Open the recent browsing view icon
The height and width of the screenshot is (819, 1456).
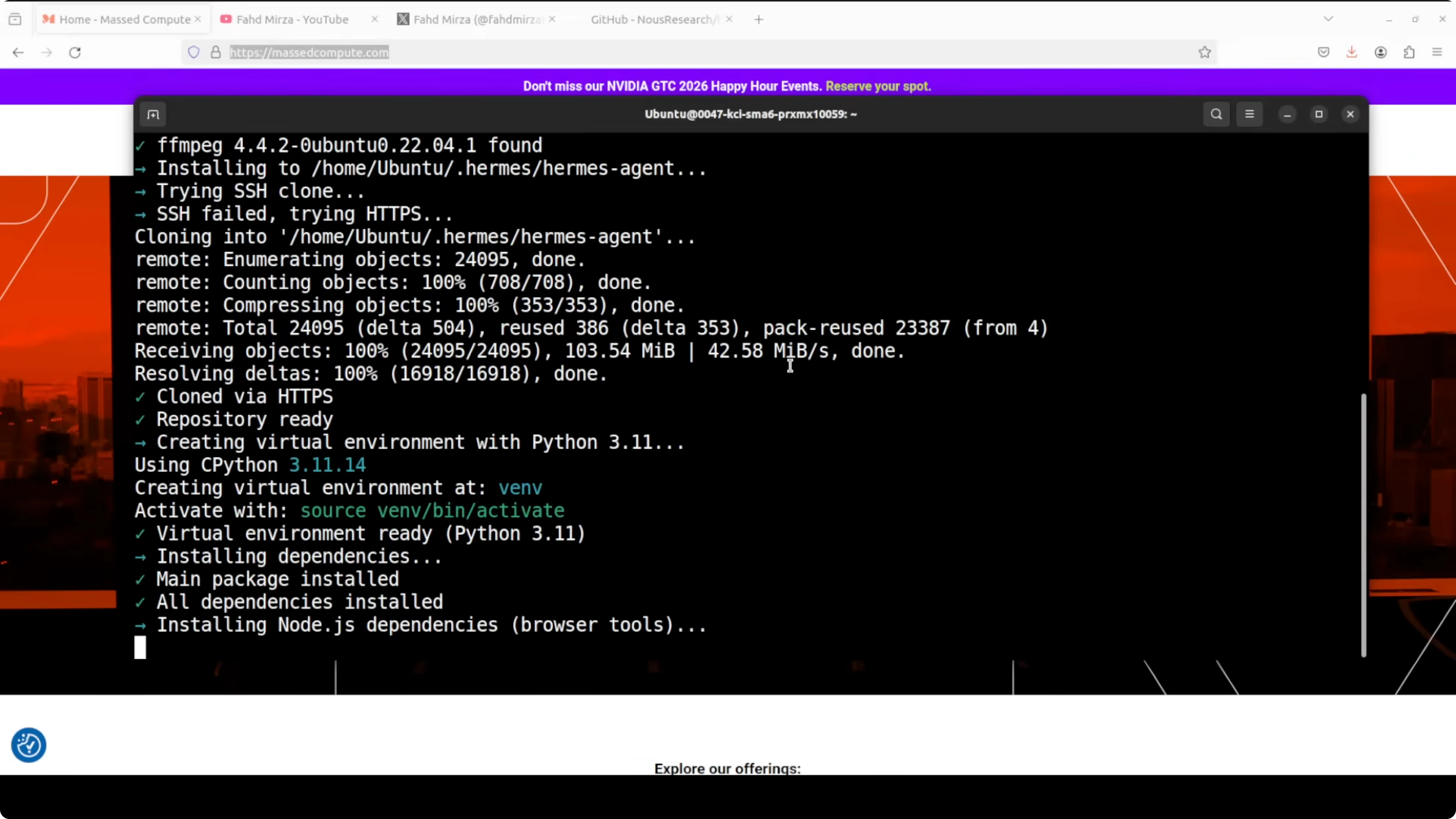click(x=15, y=19)
